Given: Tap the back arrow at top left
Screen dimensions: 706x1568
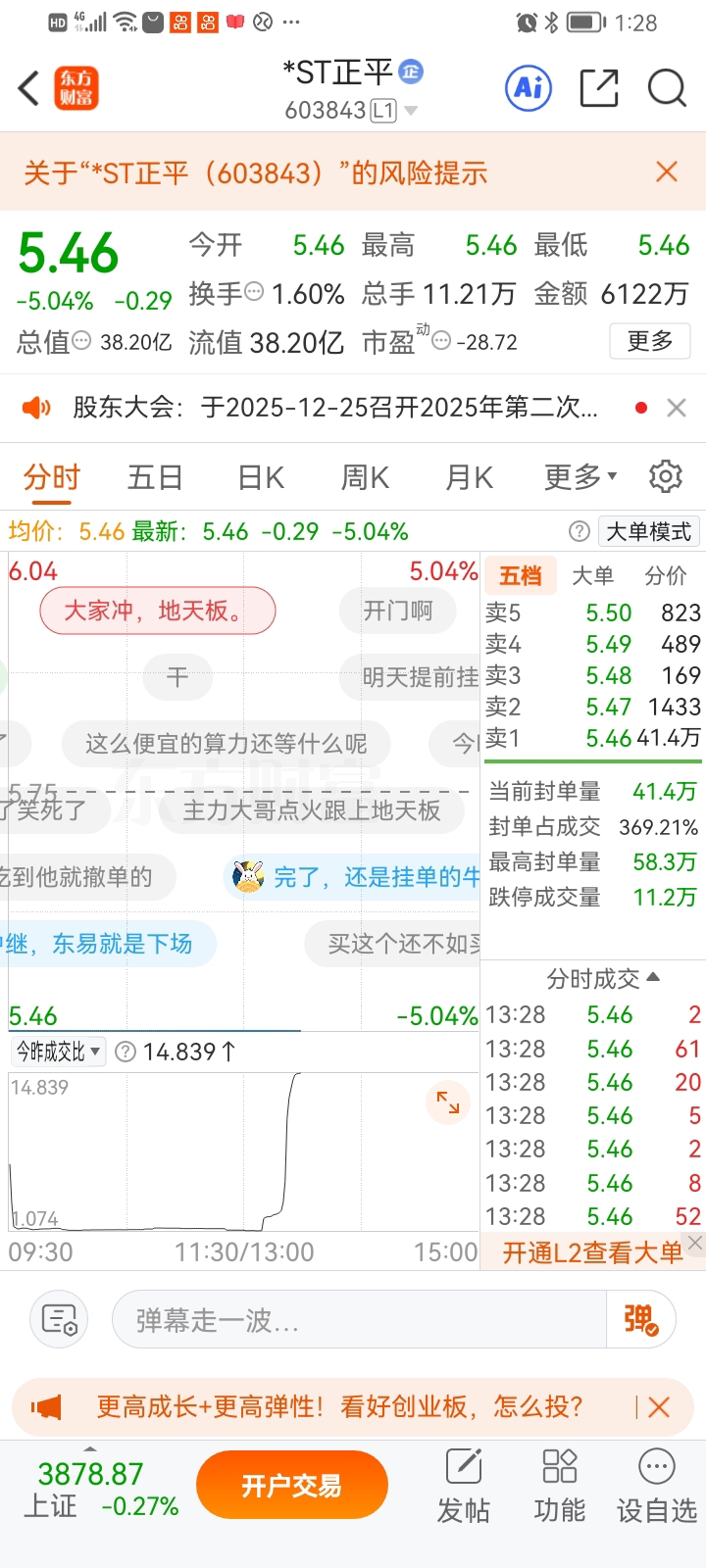Looking at the screenshot, I should click(x=29, y=88).
